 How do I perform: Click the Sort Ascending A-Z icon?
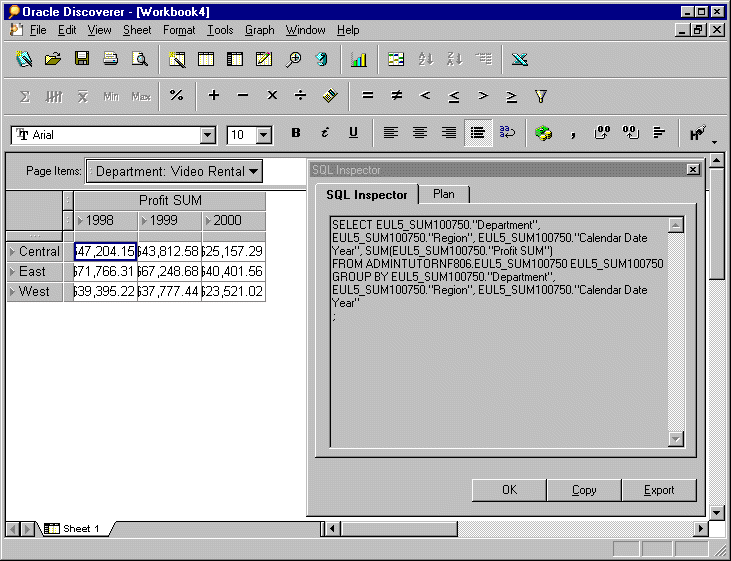pyautogui.click(x=426, y=59)
